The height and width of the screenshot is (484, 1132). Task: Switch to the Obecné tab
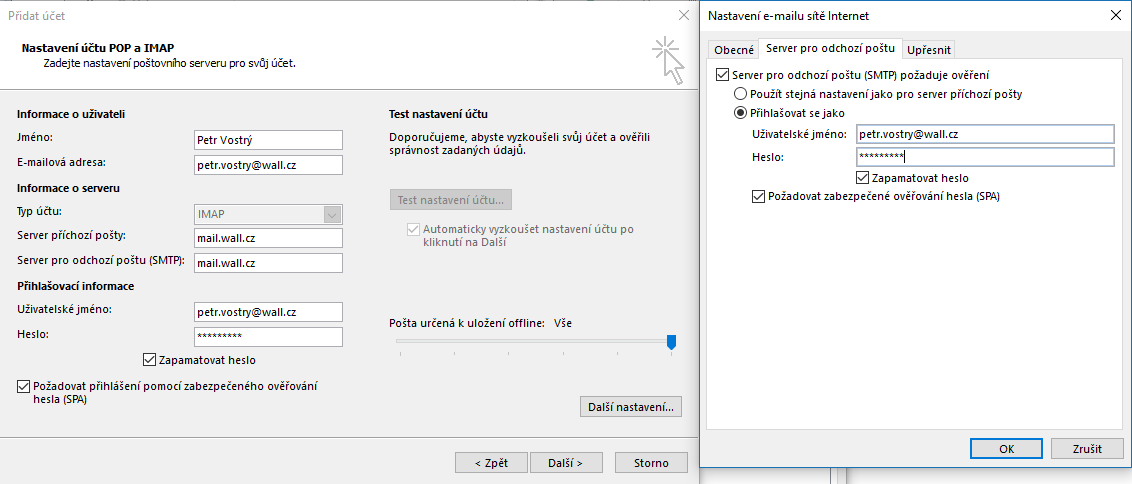coord(733,50)
